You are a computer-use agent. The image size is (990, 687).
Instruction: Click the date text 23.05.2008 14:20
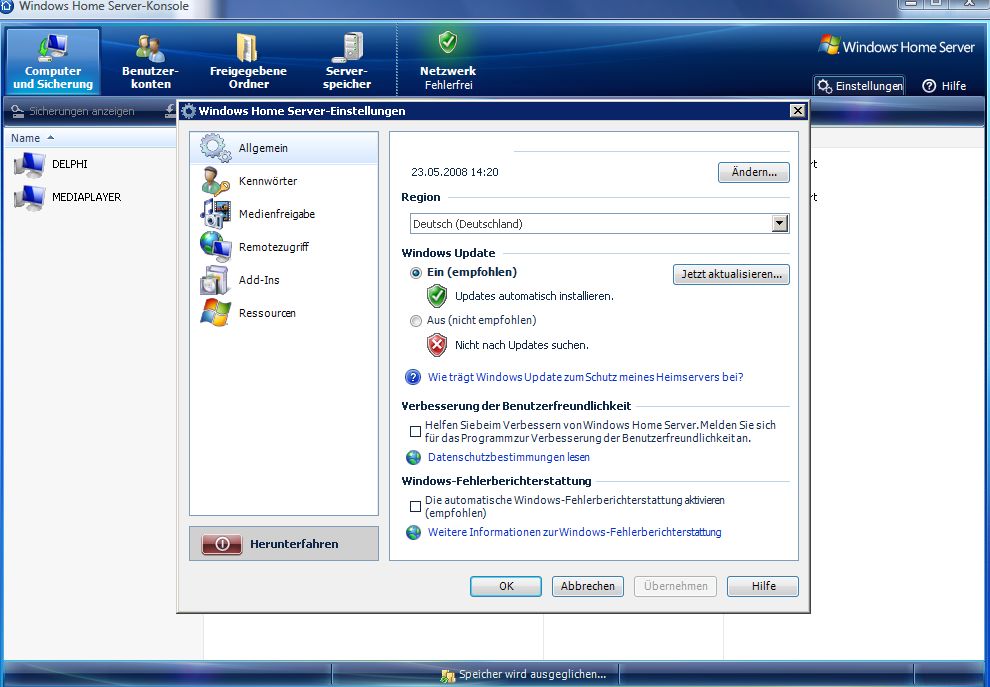(455, 172)
